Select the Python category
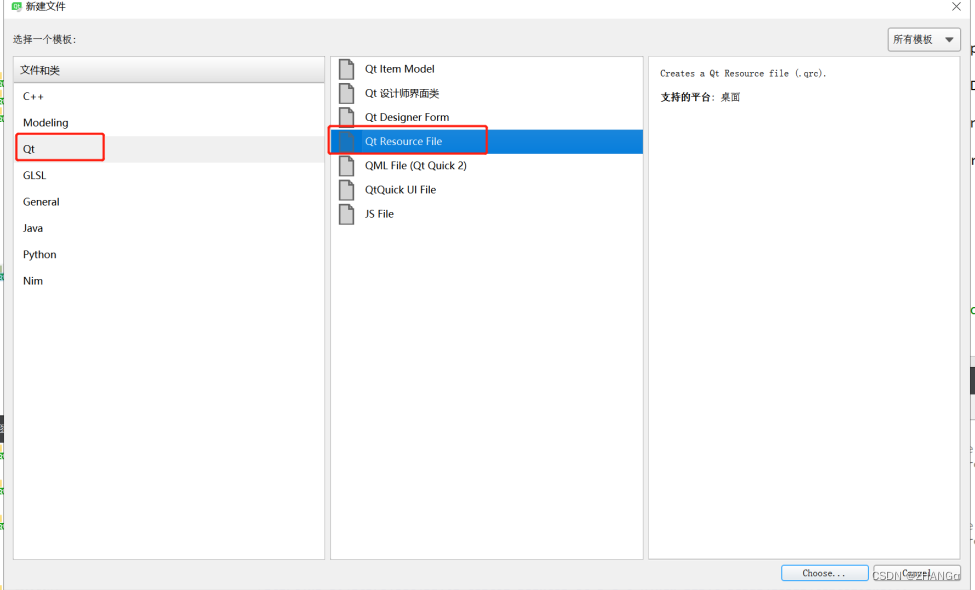This screenshot has width=975, height=590. click(169, 254)
